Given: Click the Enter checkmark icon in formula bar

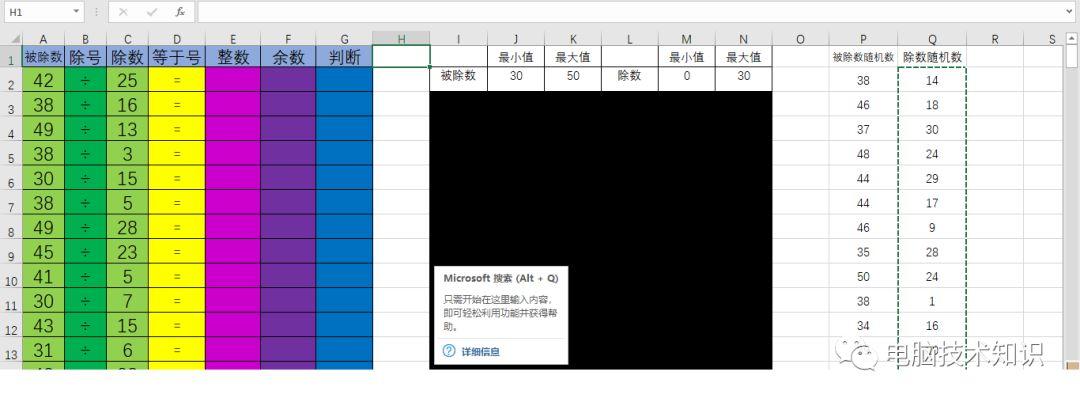Looking at the screenshot, I should (152, 12).
